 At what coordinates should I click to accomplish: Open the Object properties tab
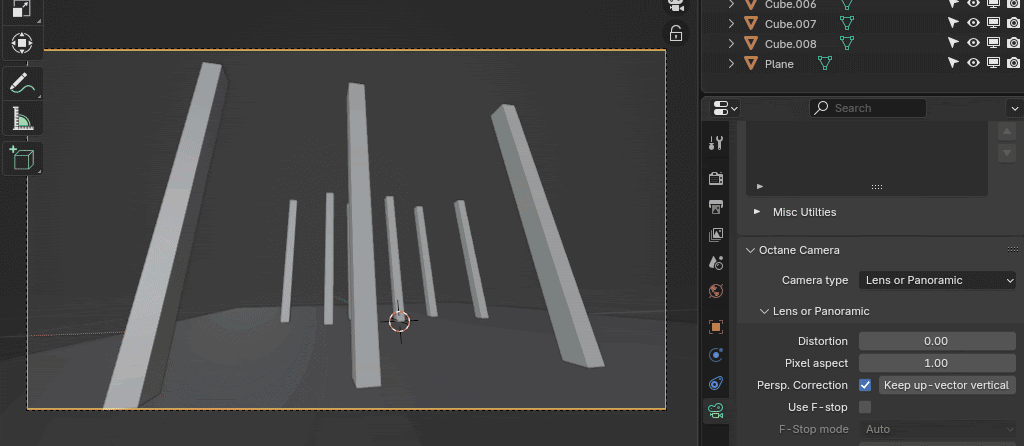716,327
